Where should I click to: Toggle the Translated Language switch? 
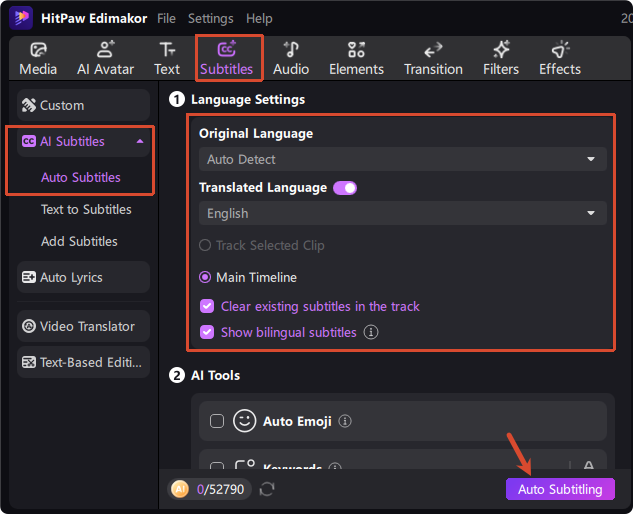pyautogui.click(x=345, y=188)
